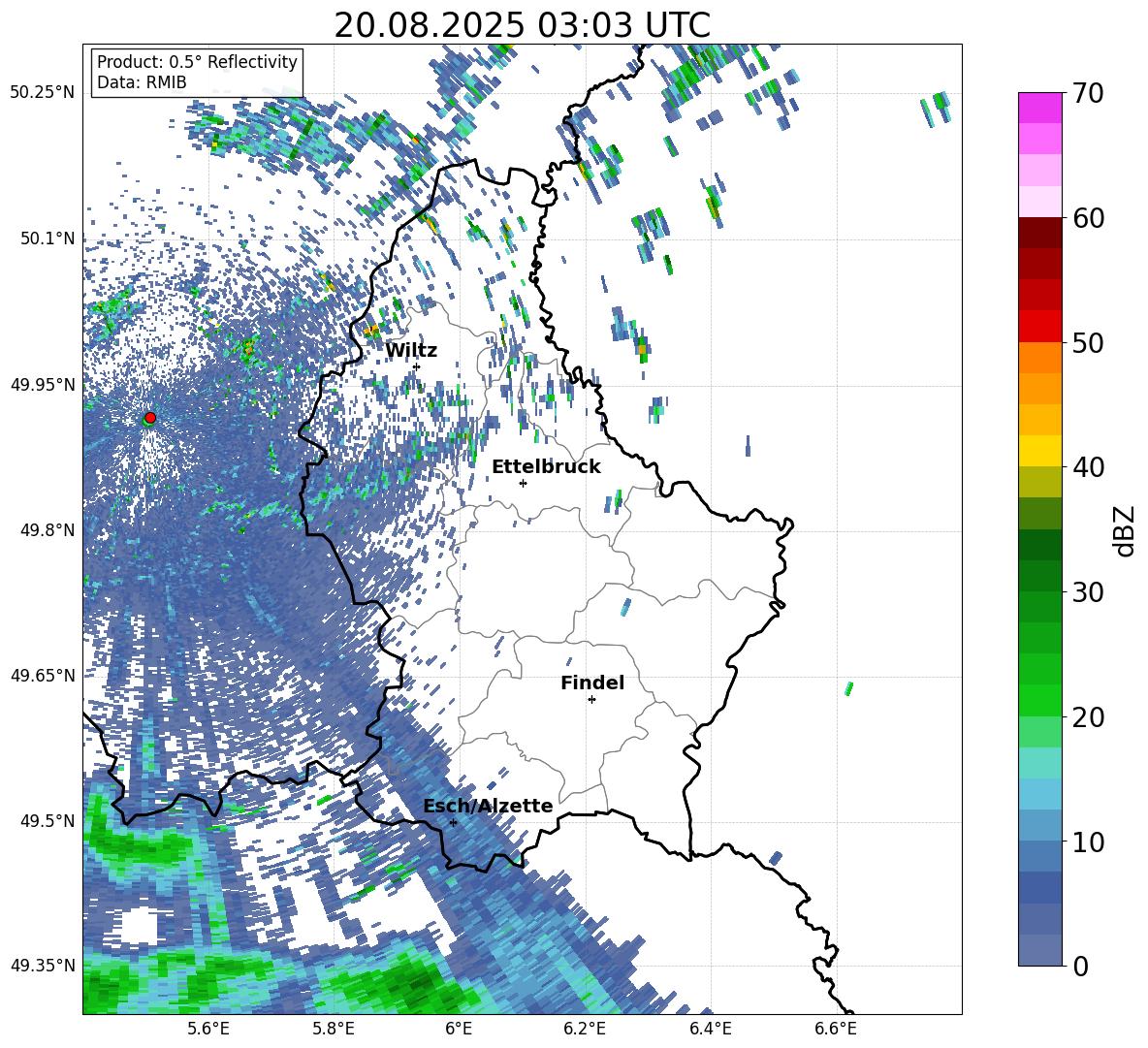Screen dimensions: 1148x1048
Task: Click the title 20.08.2025 03:03 UTC
Action: 522,25
